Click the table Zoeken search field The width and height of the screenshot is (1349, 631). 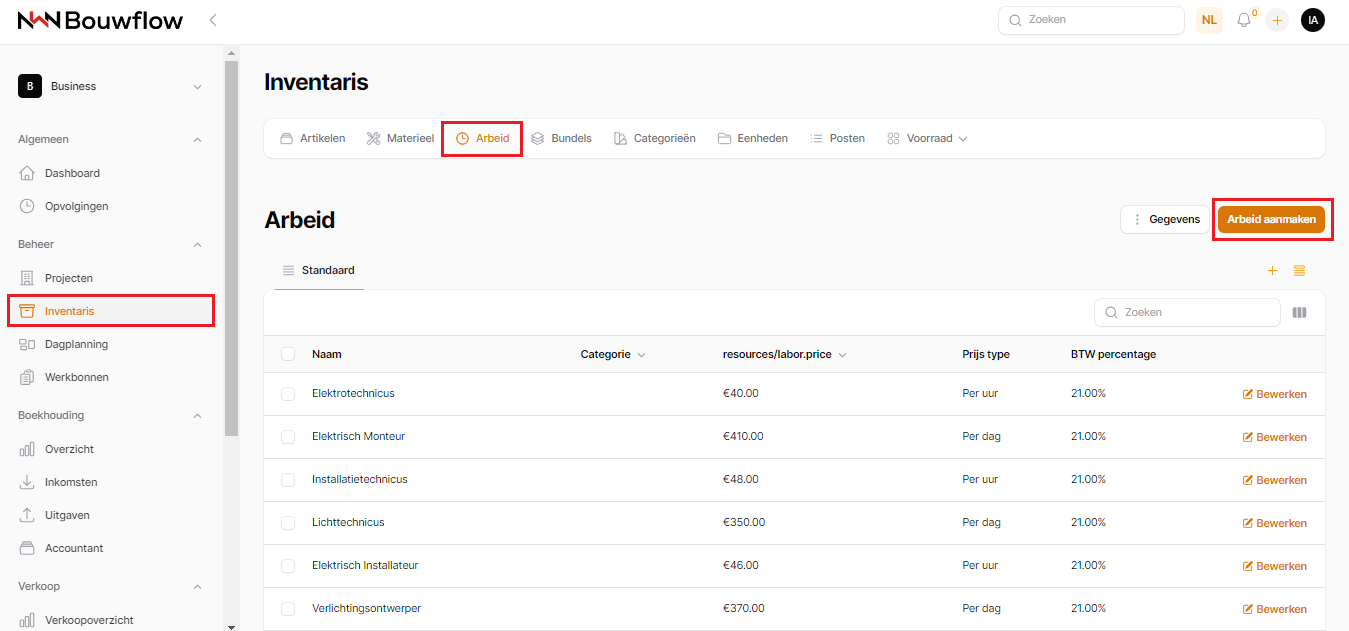coord(1187,312)
